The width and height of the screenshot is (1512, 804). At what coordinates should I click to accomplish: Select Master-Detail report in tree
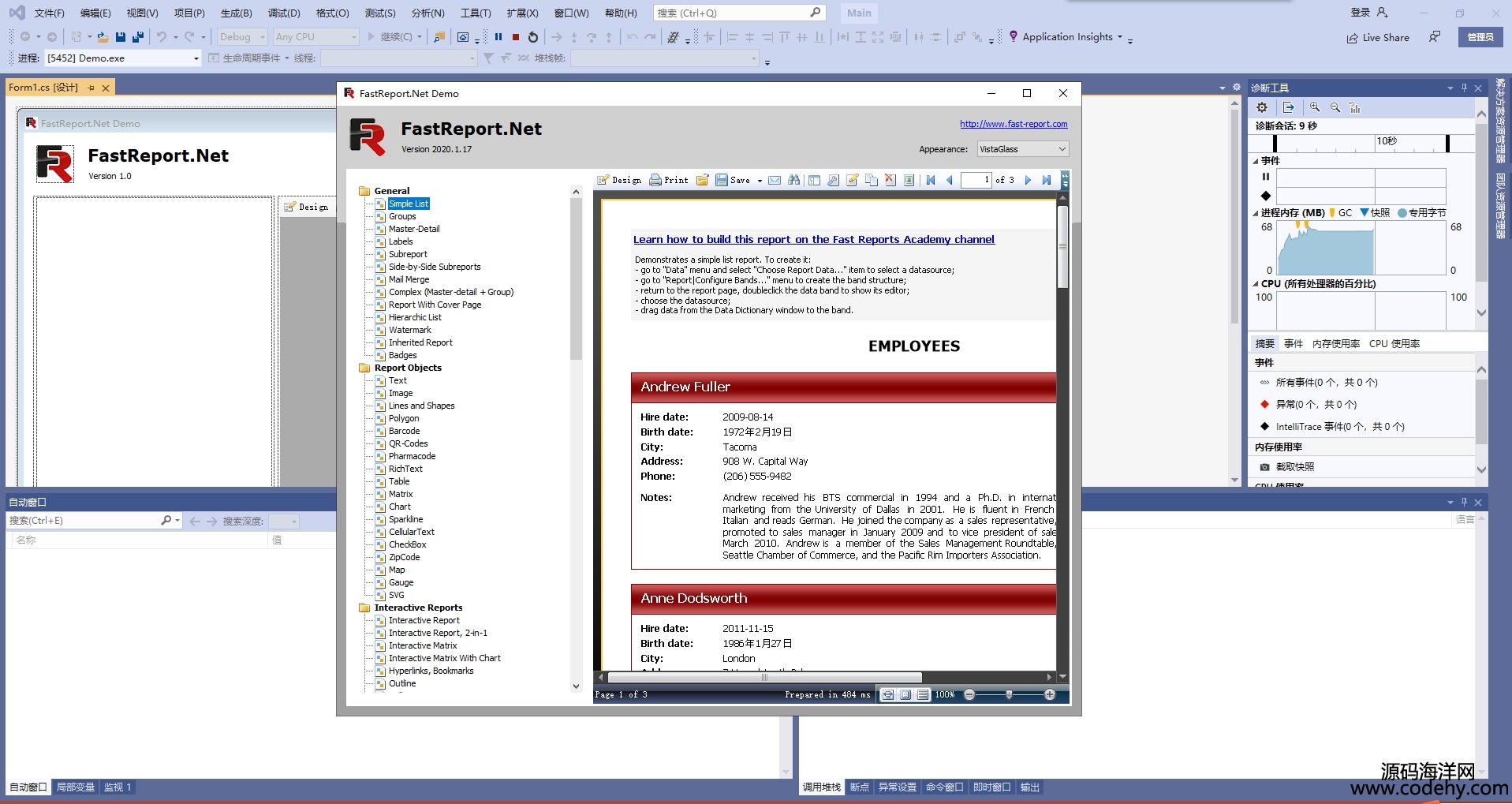pos(414,229)
